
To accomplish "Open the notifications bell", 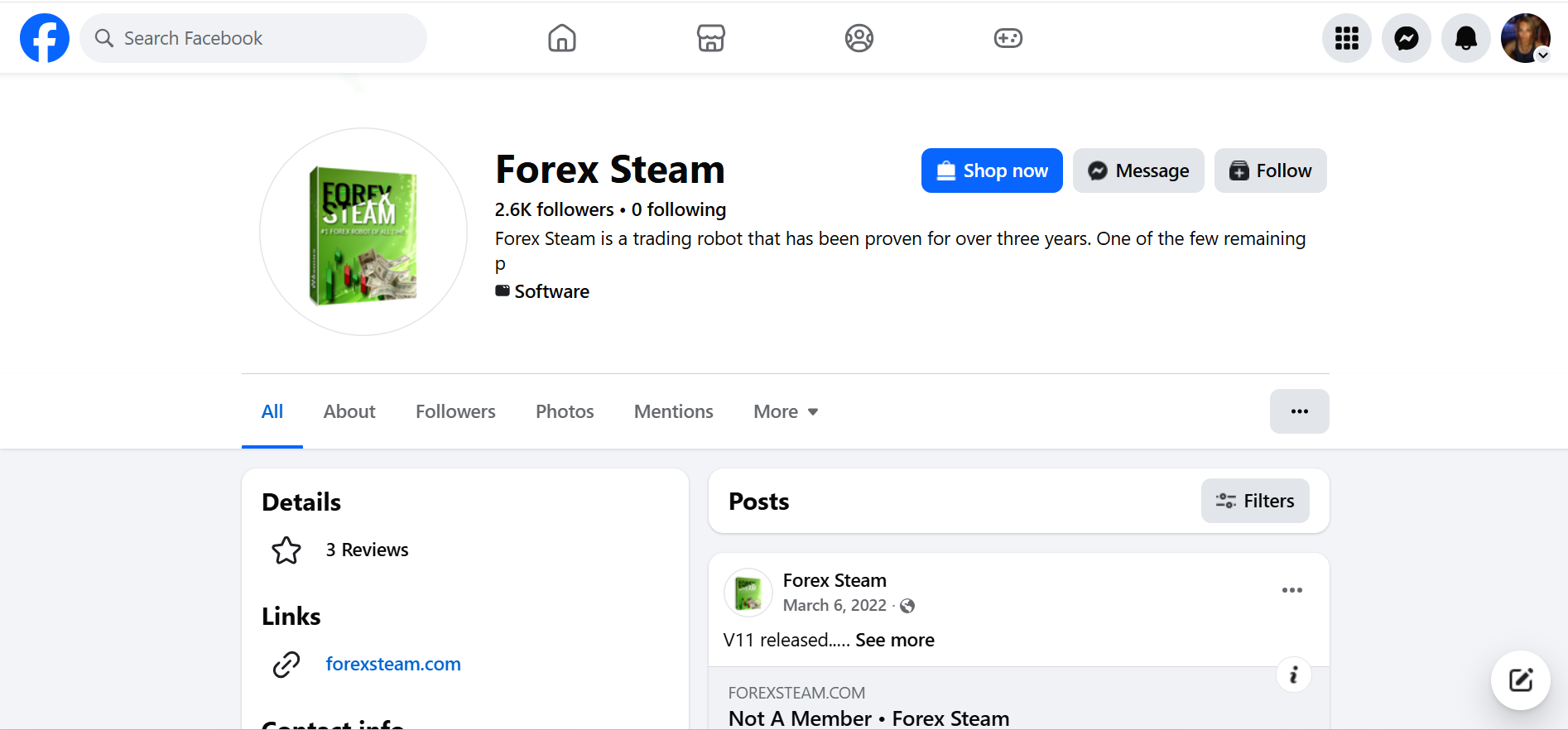I will click(1466, 38).
